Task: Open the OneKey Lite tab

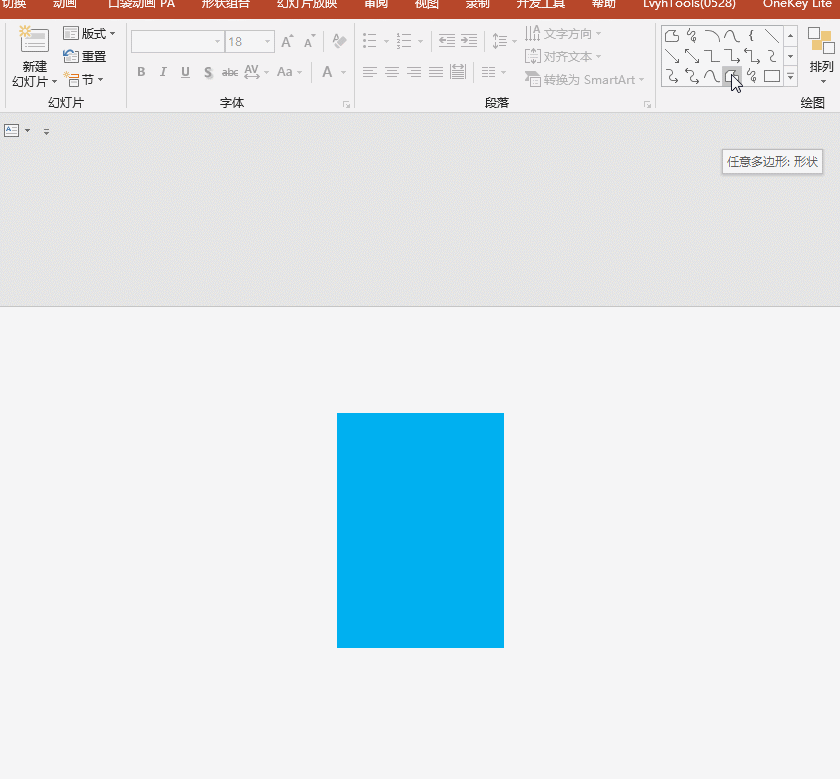Action: (x=797, y=4)
